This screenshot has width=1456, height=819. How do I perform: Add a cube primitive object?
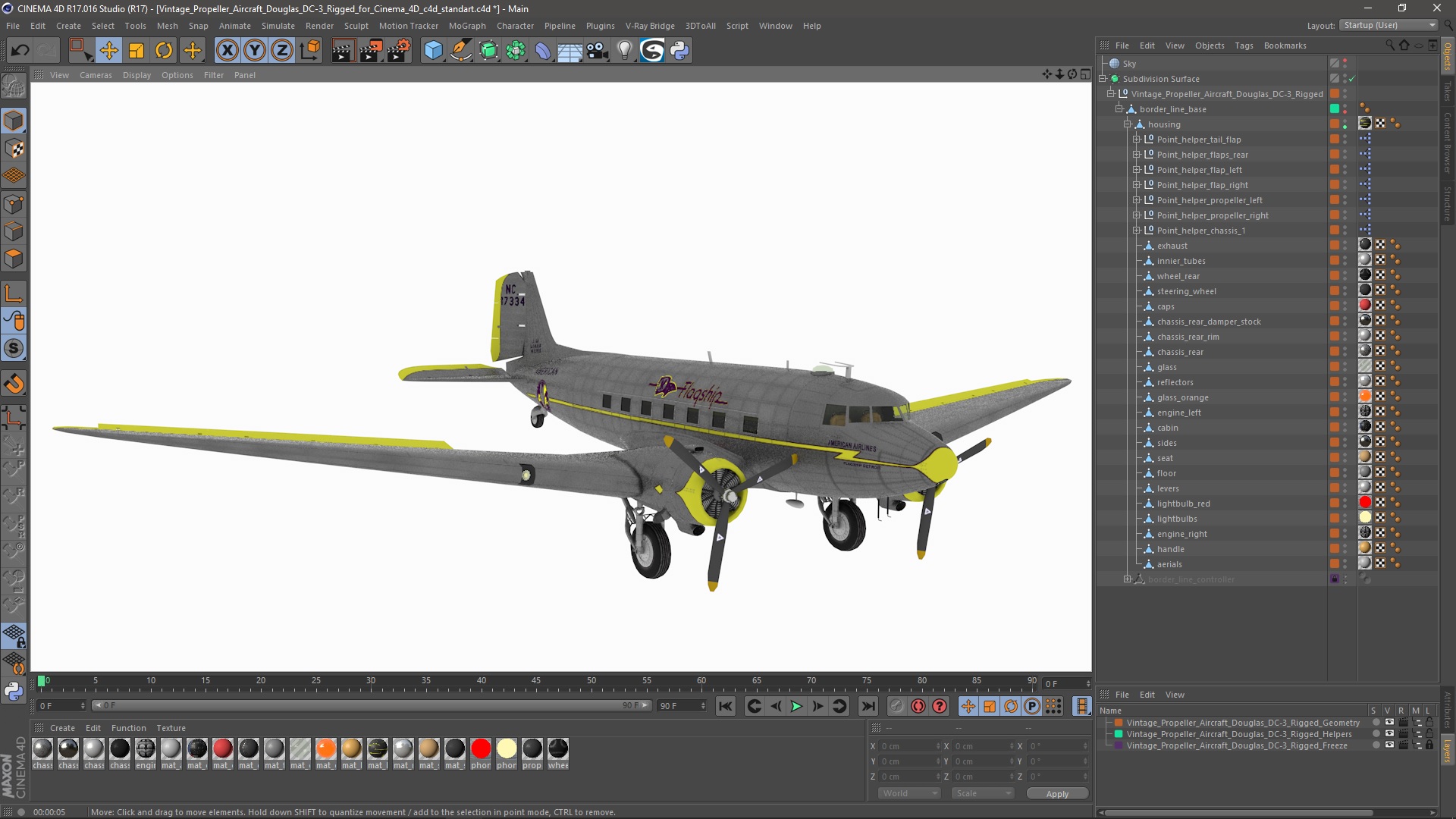[x=433, y=51]
